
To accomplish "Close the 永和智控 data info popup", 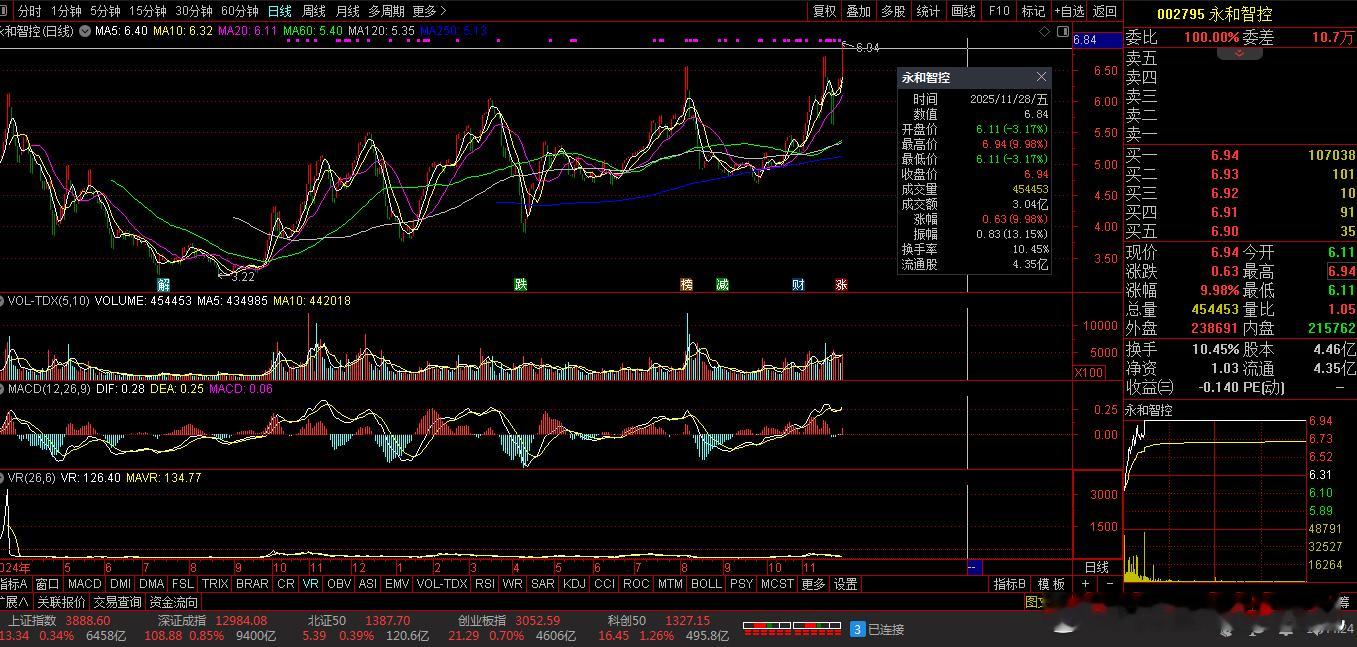I will click(x=1041, y=77).
